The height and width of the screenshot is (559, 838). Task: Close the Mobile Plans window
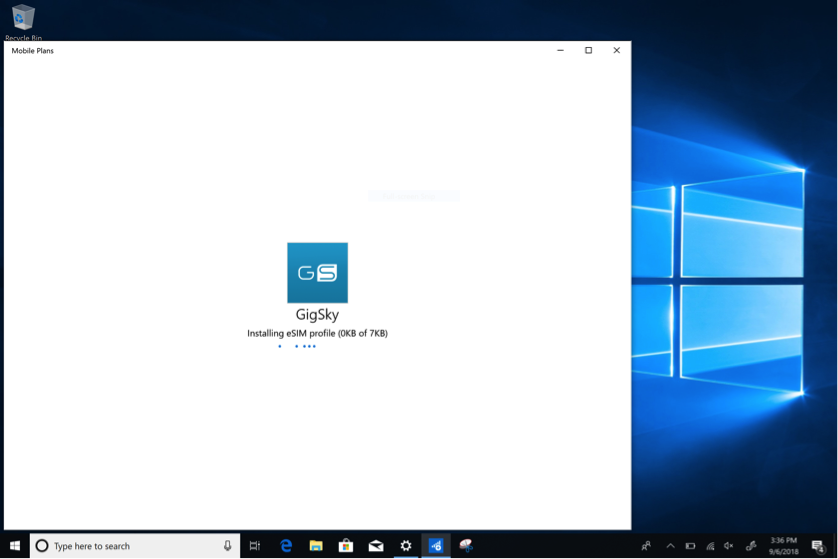click(617, 50)
